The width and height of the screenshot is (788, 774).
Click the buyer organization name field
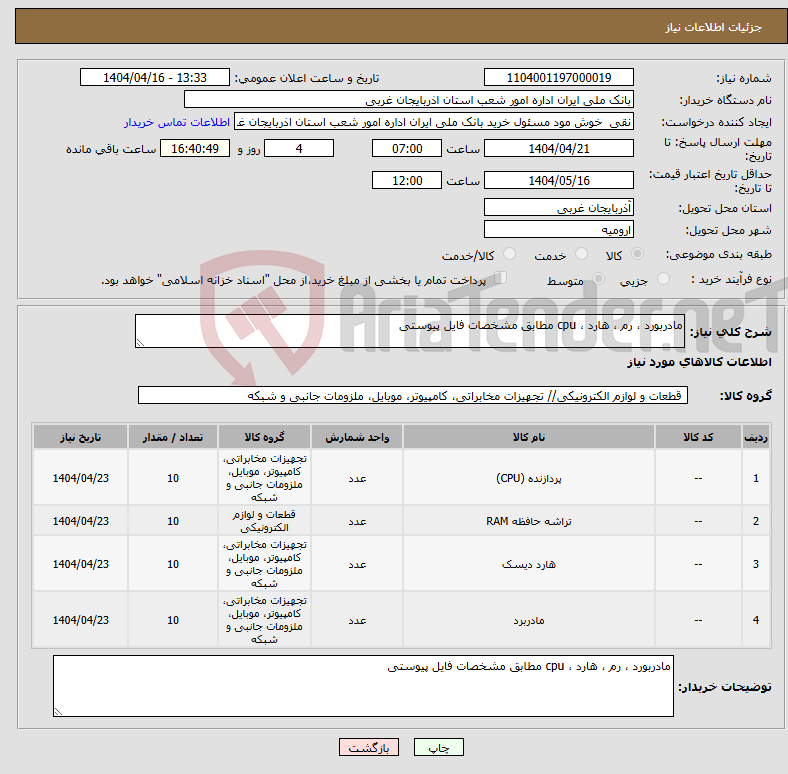(409, 100)
